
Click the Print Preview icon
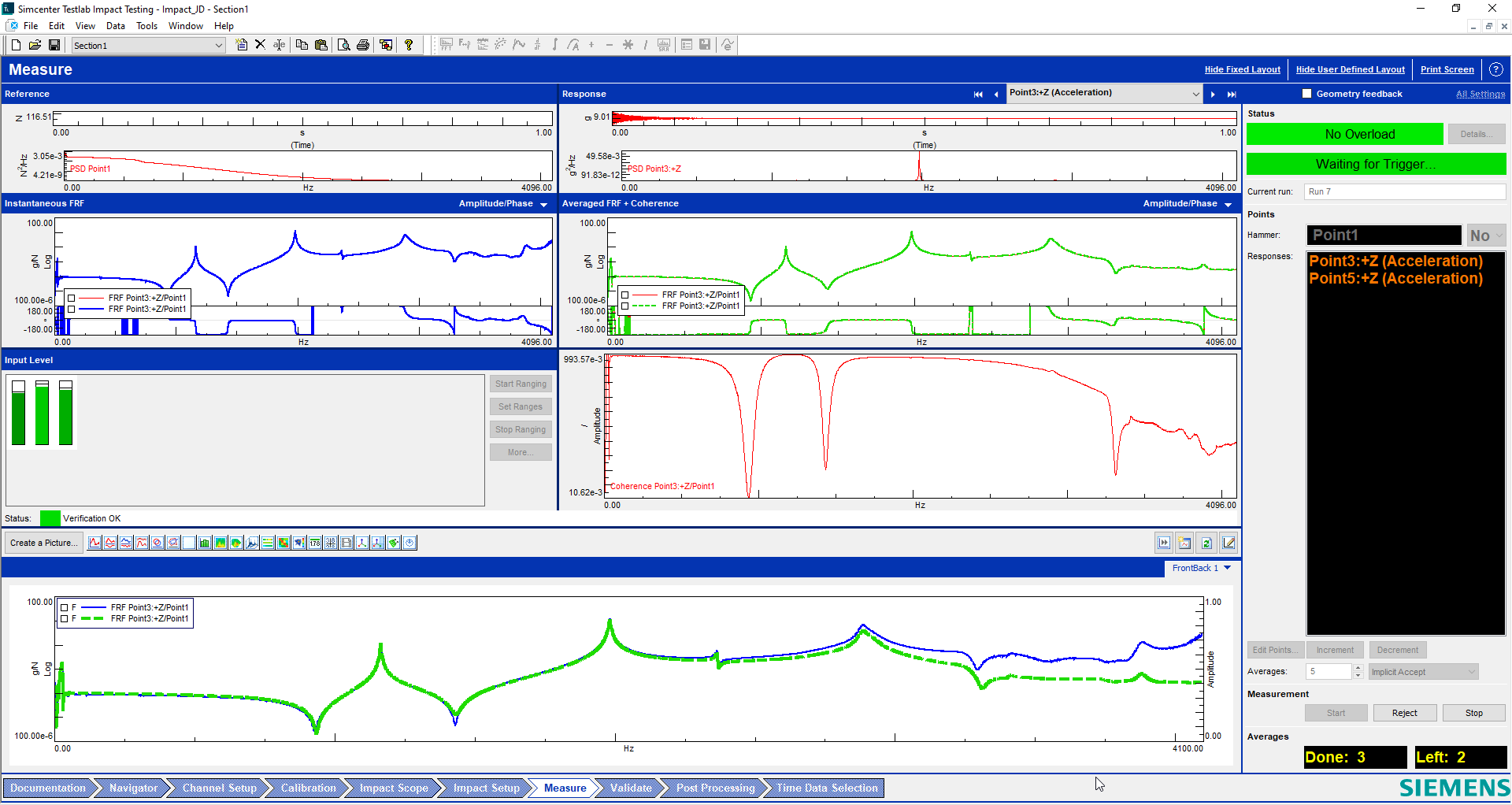(344, 45)
